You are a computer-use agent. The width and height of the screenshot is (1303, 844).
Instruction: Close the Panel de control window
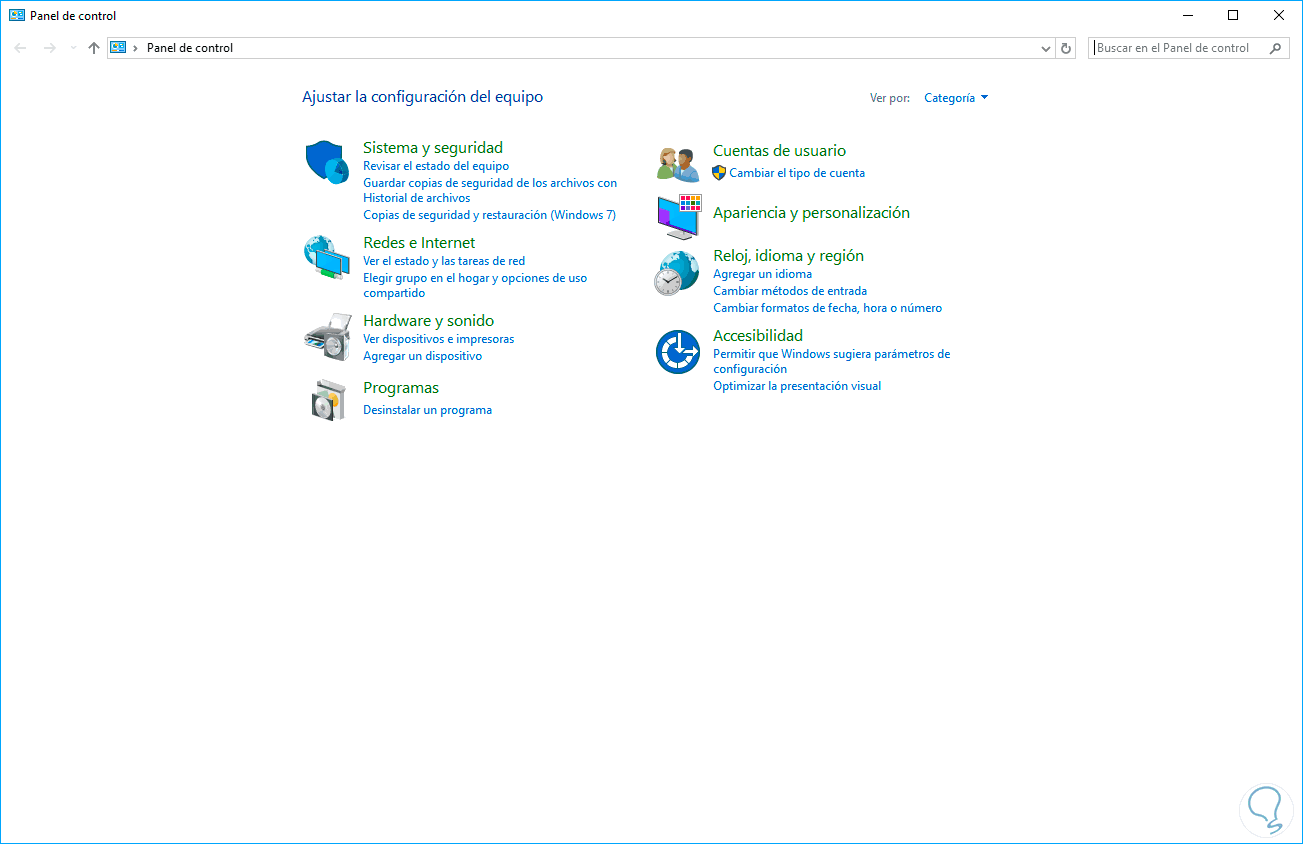click(1279, 15)
